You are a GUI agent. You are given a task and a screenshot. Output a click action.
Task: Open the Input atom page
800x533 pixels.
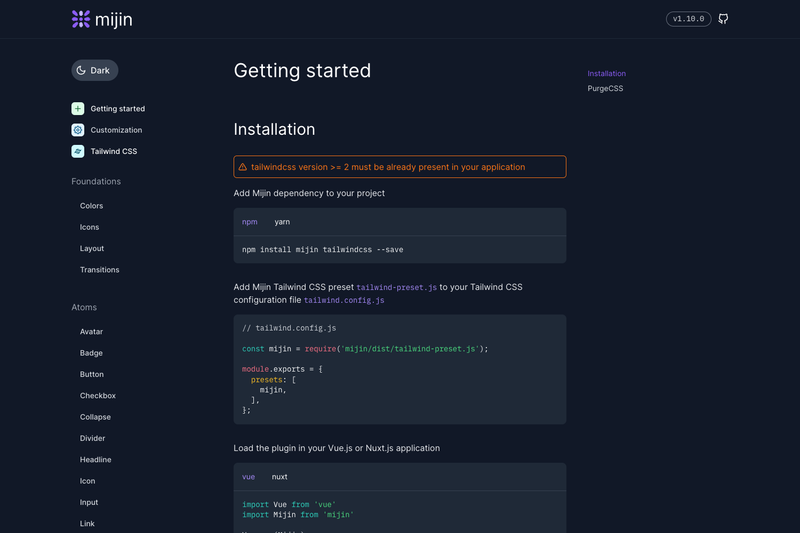point(89,503)
